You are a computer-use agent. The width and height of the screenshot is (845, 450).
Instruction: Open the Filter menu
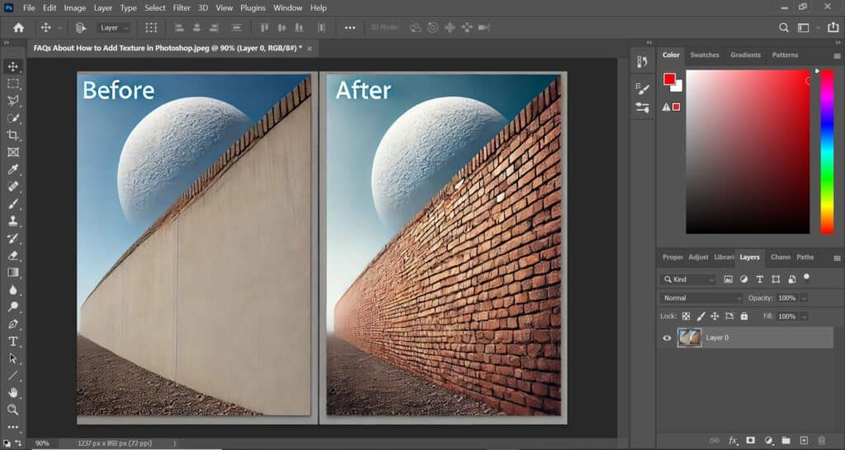click(182, 8)
